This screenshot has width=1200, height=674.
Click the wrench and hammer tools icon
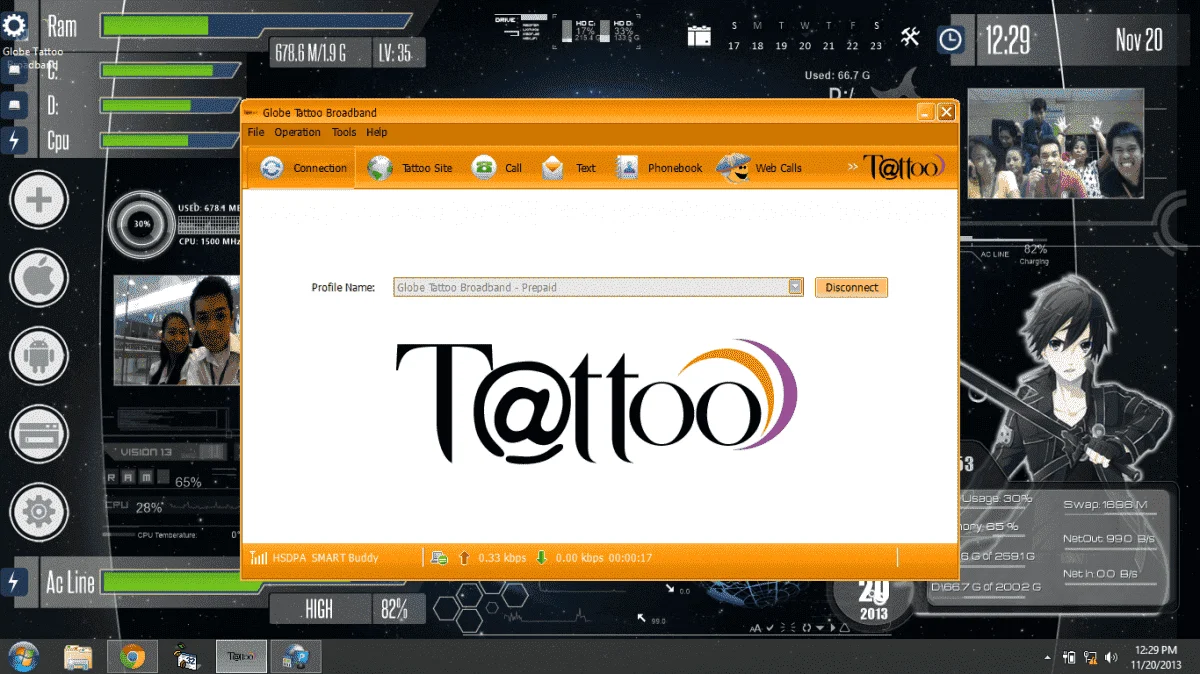click(x=910, y=37)
